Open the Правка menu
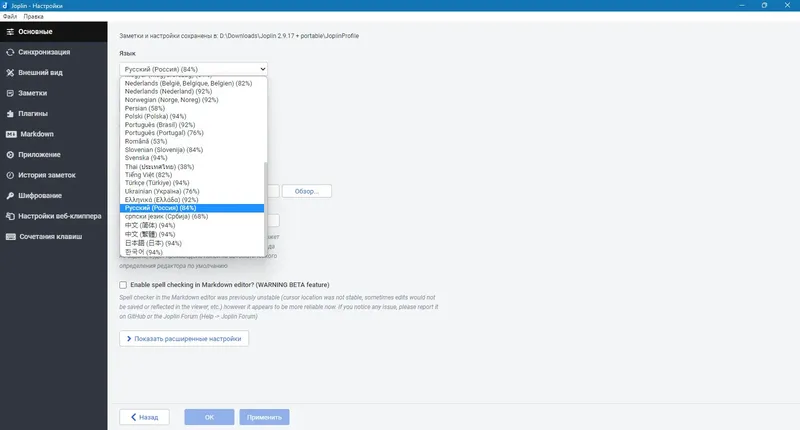The height and width of the screenshot is (430, 800). click(33, 16)
